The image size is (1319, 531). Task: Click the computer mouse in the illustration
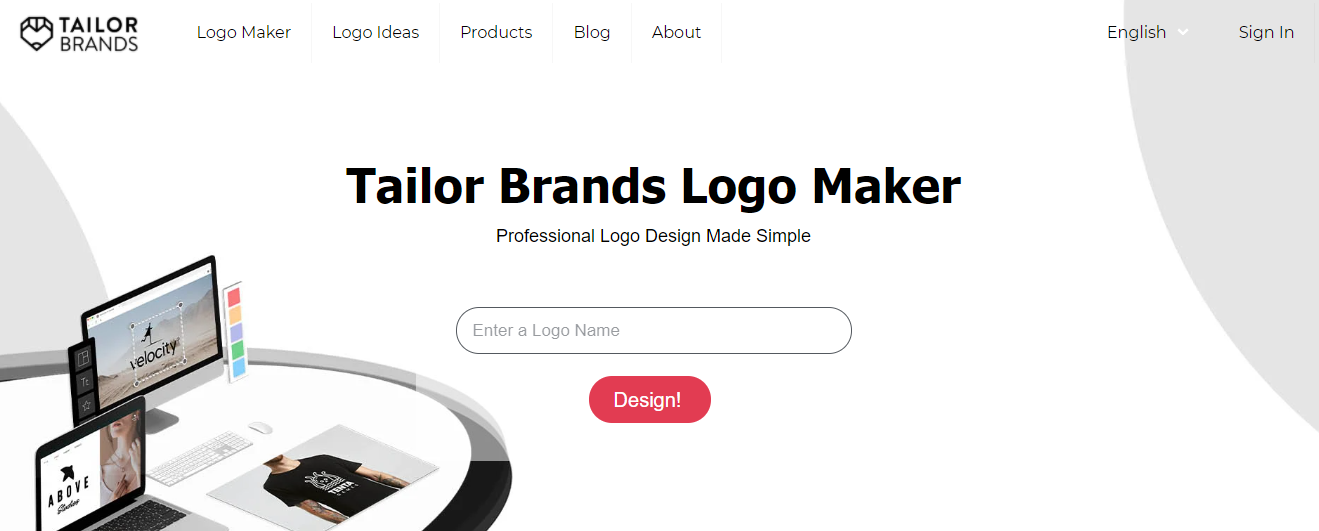(x=260, y=427)
